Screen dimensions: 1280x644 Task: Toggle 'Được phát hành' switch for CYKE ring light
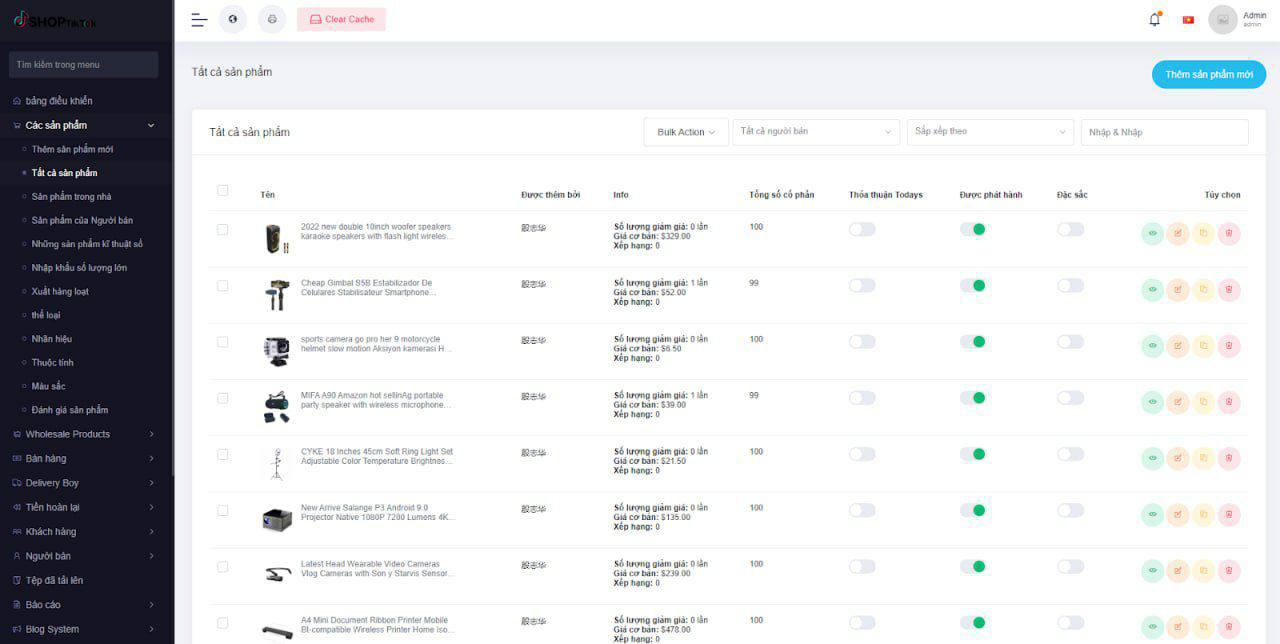pos(972,454)
